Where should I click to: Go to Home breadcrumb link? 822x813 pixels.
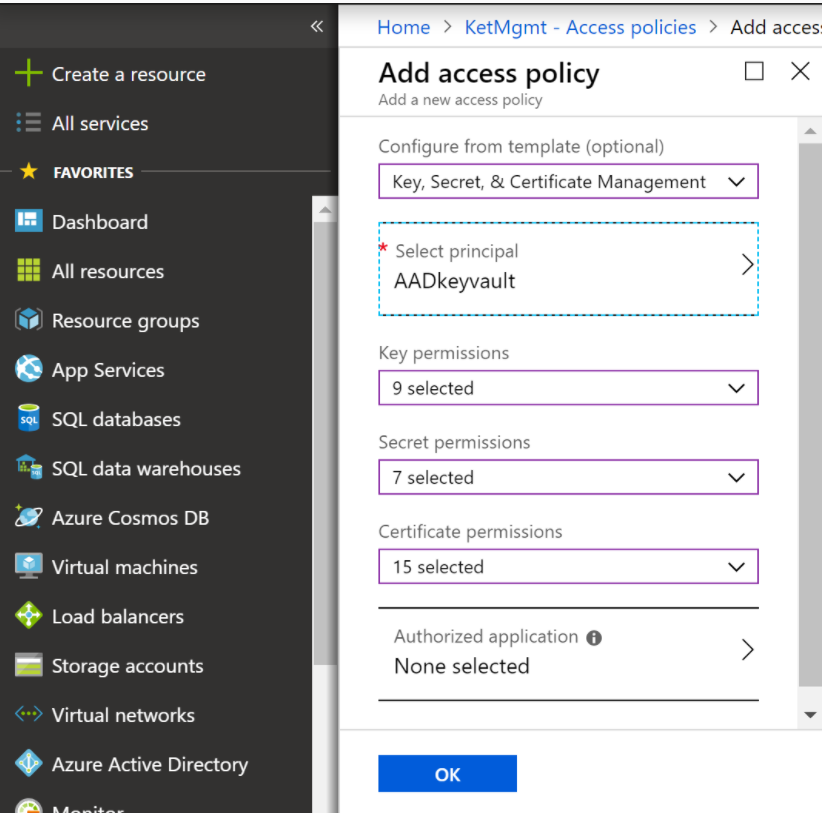click(404, 27)
